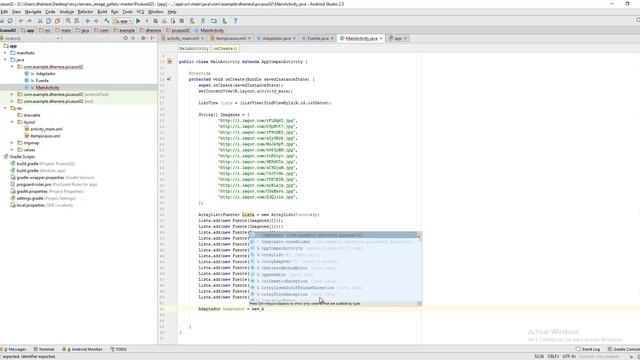Screen dimensions: 640x360
Task: Collapse the java folder
Action: 5,60
